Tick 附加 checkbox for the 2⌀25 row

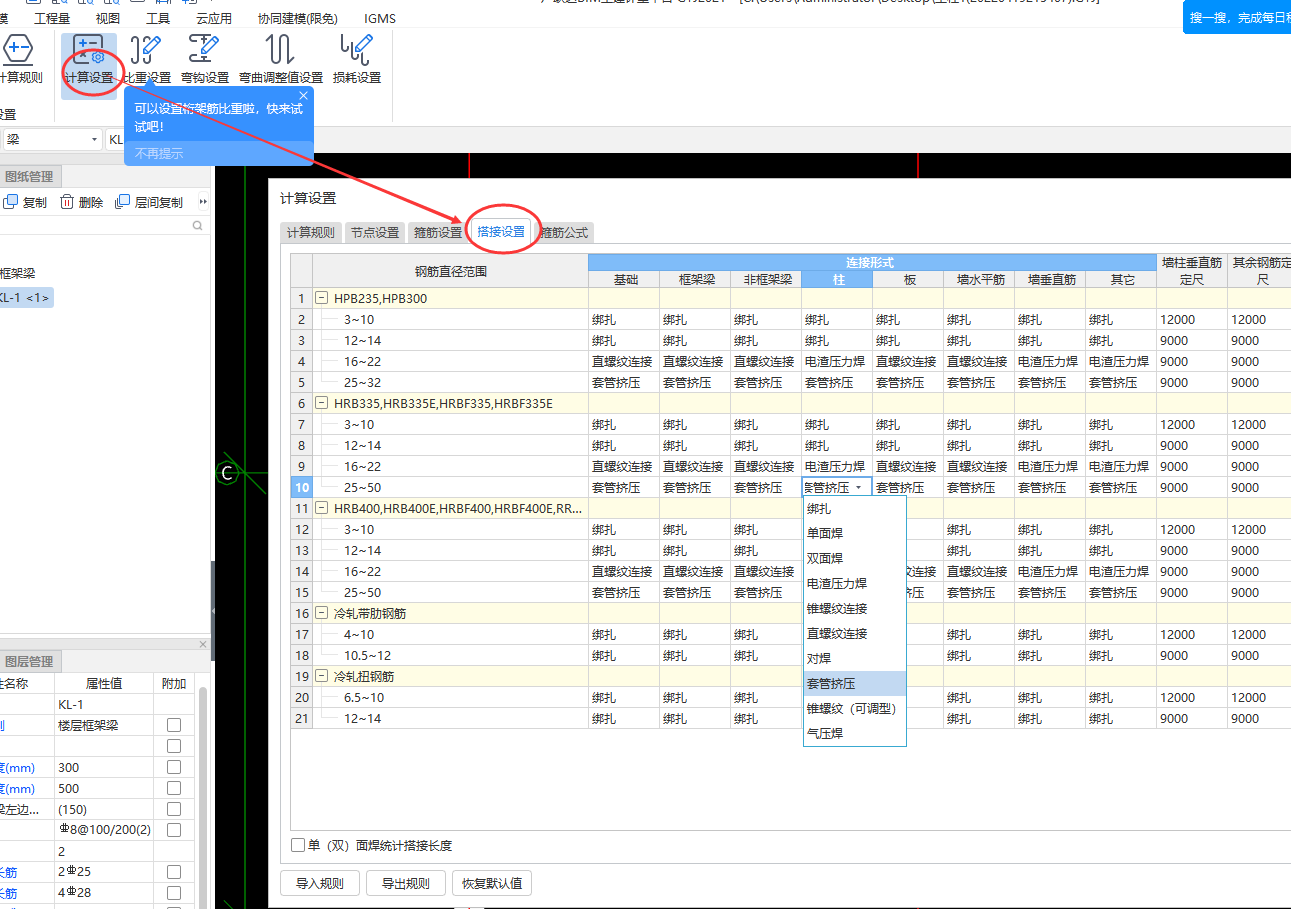174,872
